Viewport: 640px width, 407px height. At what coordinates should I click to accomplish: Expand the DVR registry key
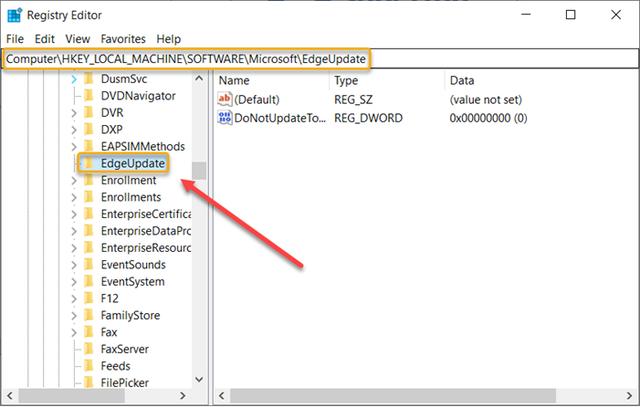click(73, 113)
